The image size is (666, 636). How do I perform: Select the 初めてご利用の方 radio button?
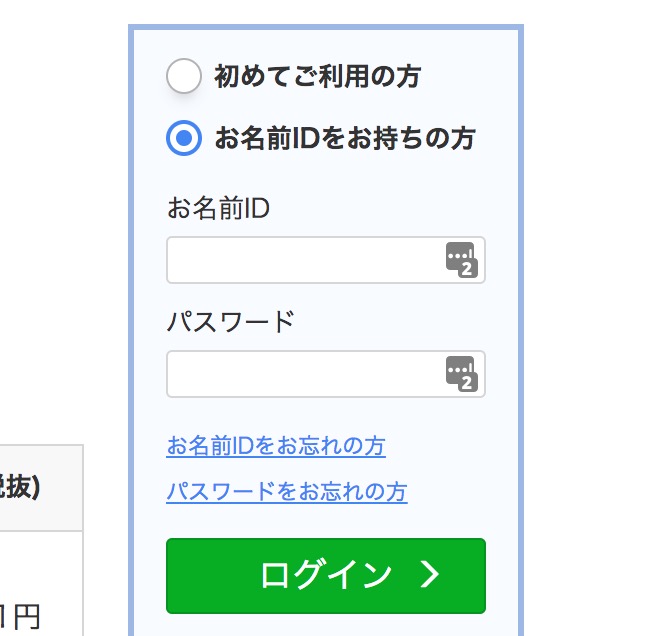183,76
